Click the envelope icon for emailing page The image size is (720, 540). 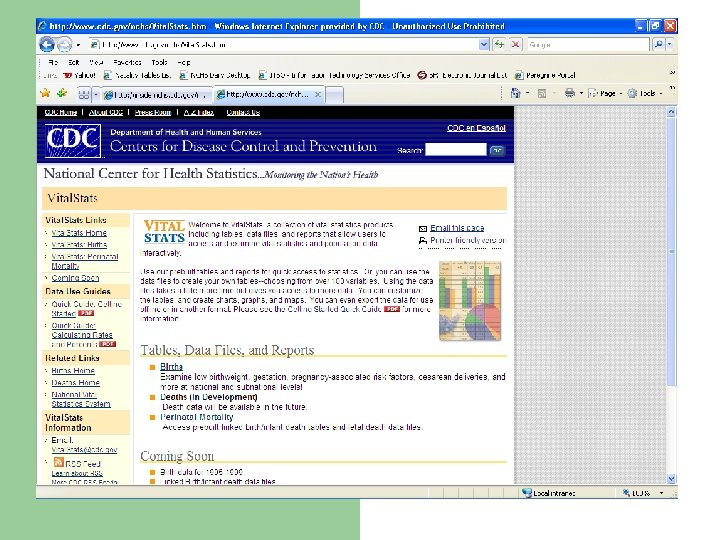[423, 228]
